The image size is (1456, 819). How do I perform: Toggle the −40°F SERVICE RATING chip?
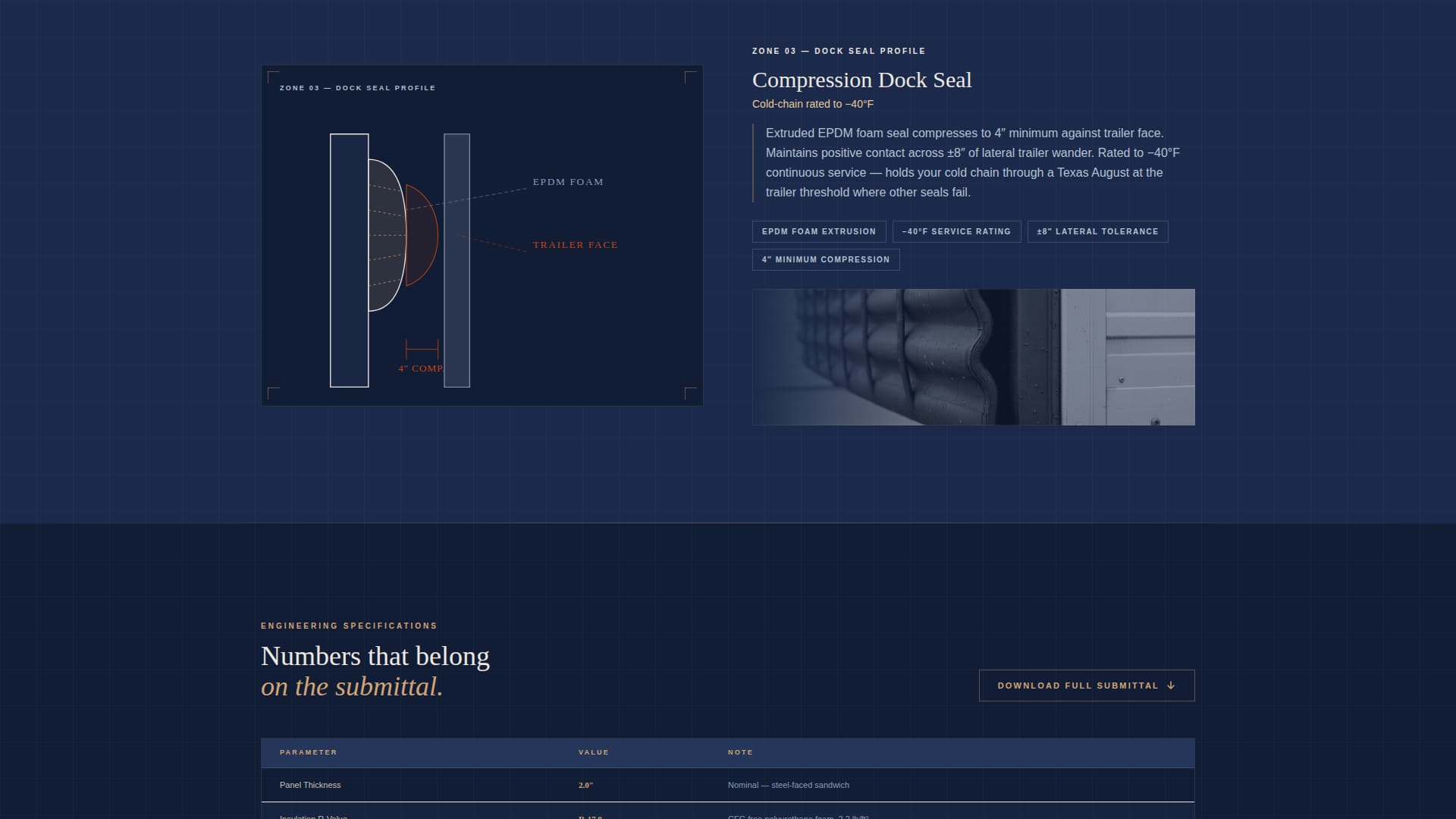pos(956,232)
